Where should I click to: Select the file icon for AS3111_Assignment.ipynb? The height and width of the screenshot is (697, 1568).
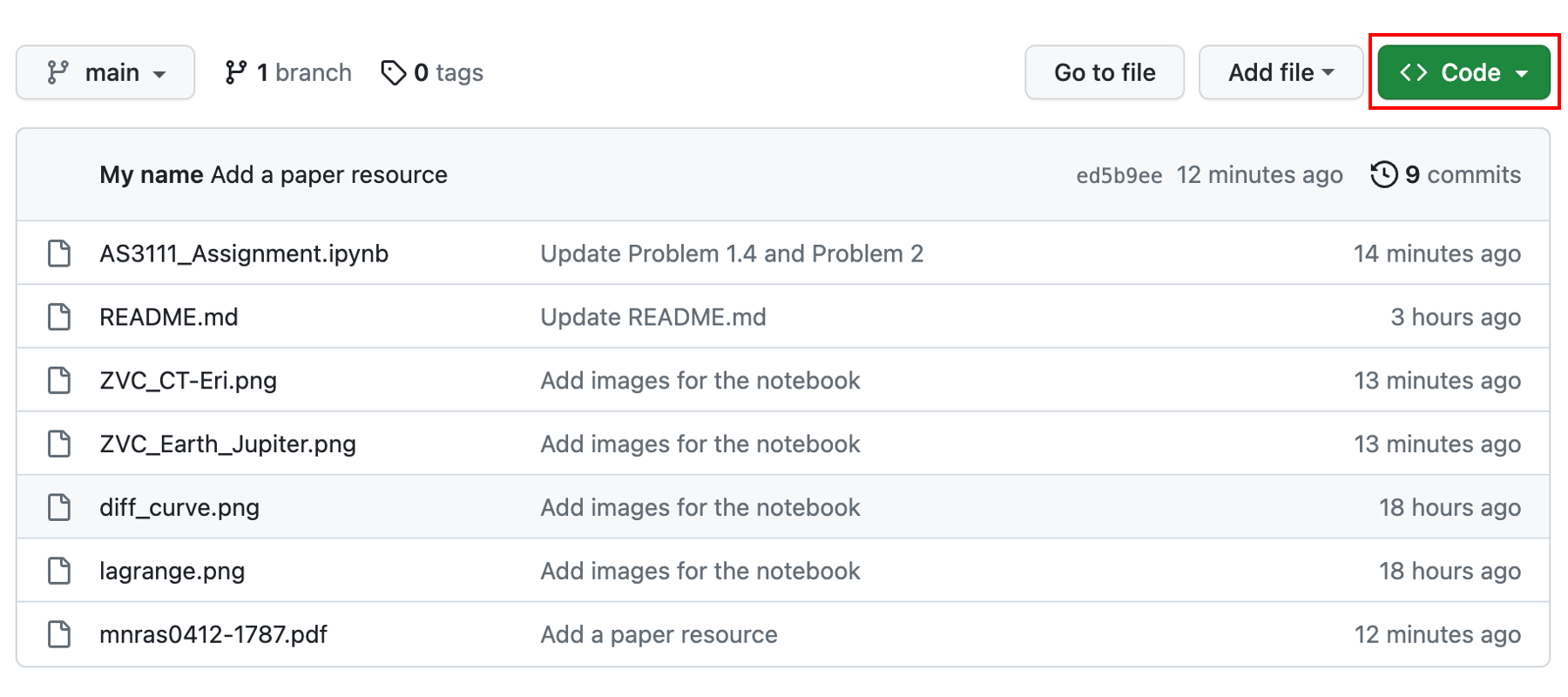coord(58,253)
